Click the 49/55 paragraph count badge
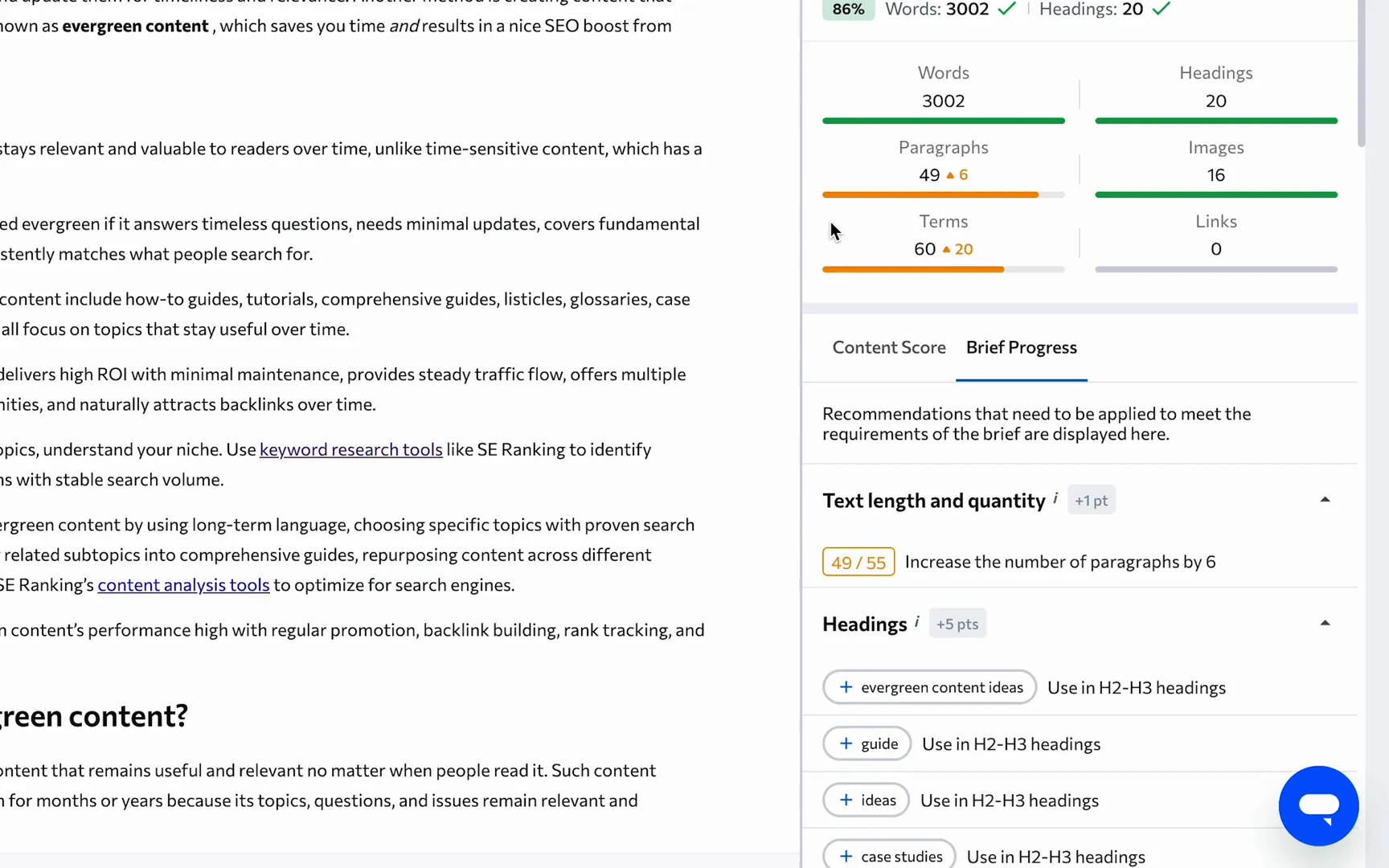Viewport: 1389px width, 868px height. [858, 562]
